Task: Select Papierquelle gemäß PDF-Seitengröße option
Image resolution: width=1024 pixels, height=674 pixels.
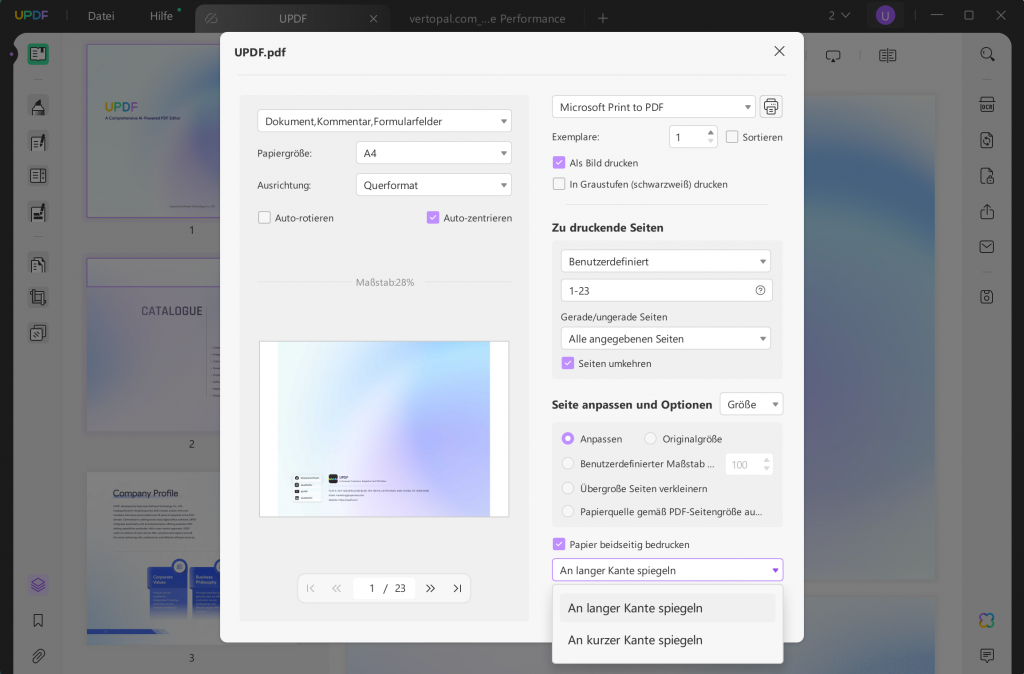Action: (568, 511)
